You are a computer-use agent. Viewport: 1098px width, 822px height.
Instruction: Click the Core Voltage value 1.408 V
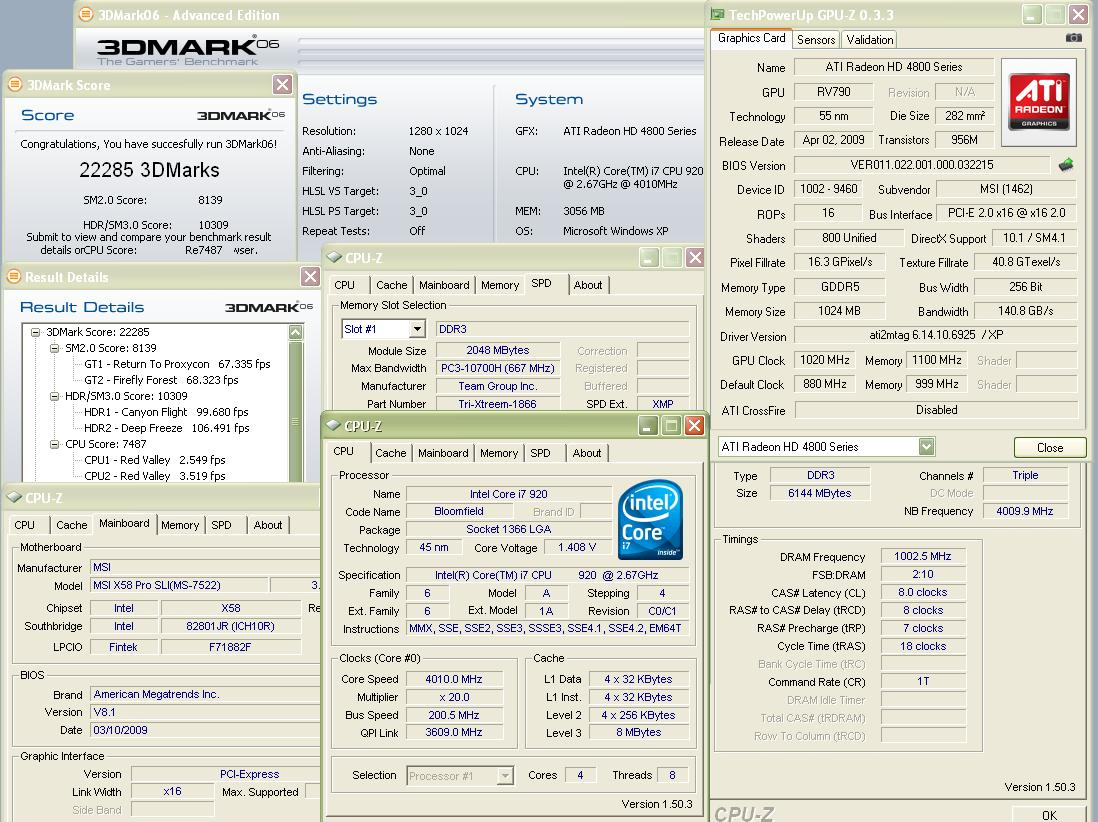tap(577, 548)
